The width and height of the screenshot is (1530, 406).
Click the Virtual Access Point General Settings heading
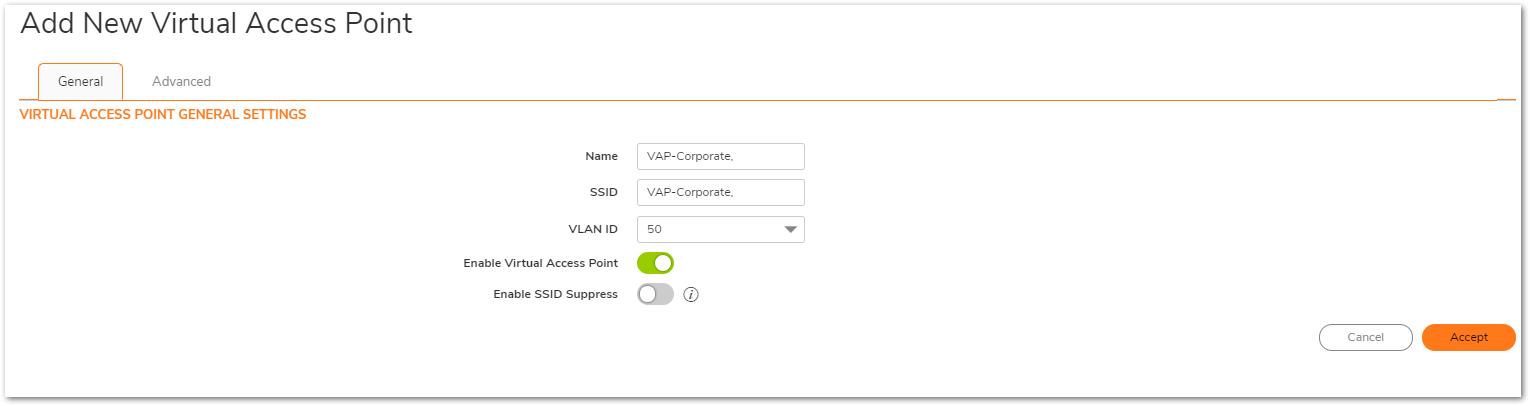pyautogui.click(x=163, y=115)
